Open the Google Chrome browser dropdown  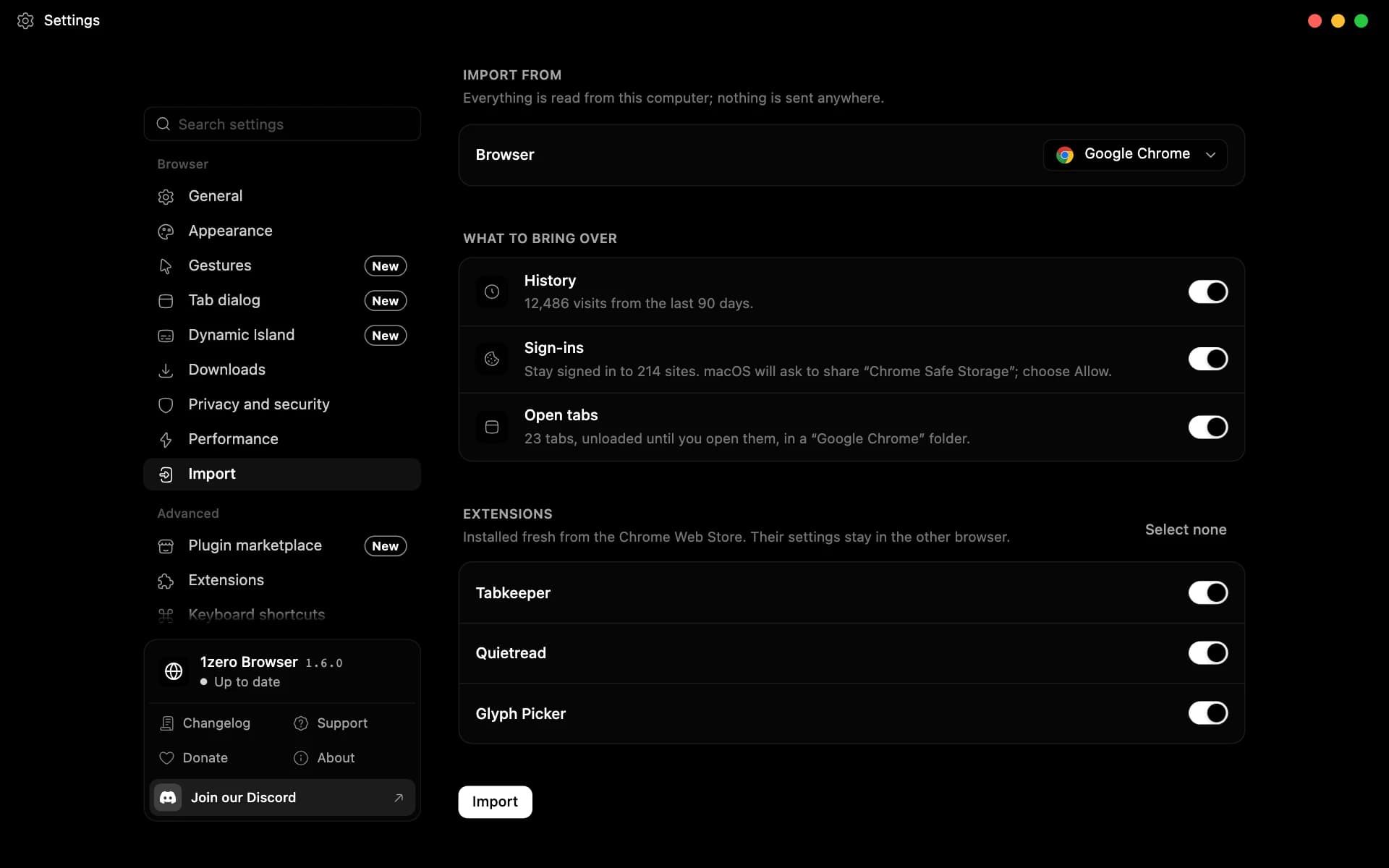1135,155
